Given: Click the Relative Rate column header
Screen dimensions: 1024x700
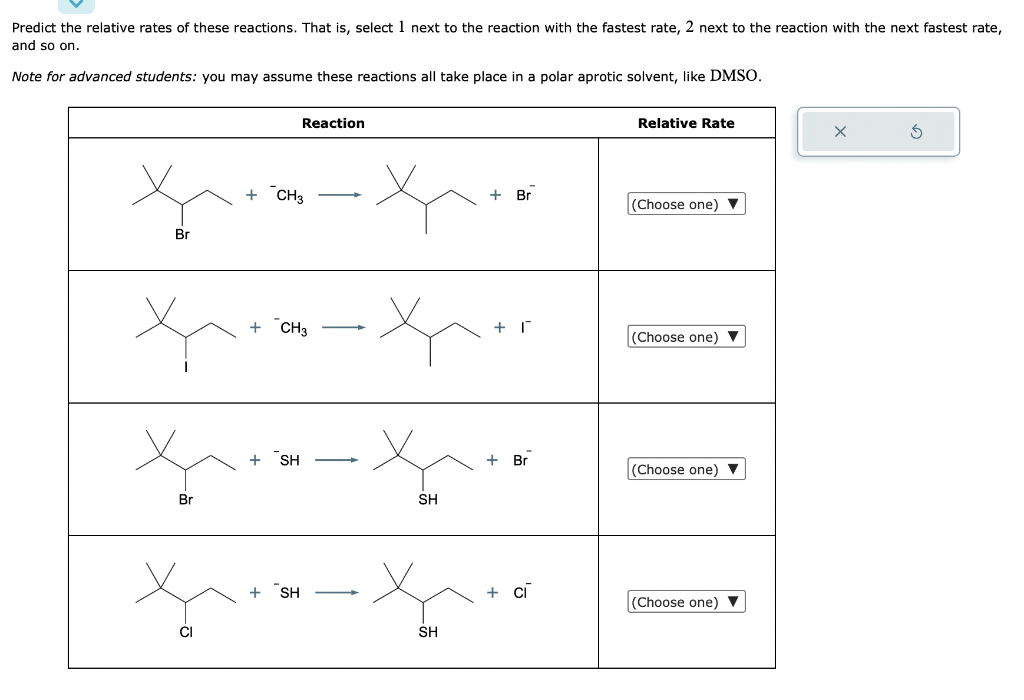Looking at the screenshot, I should pos(687,123).
